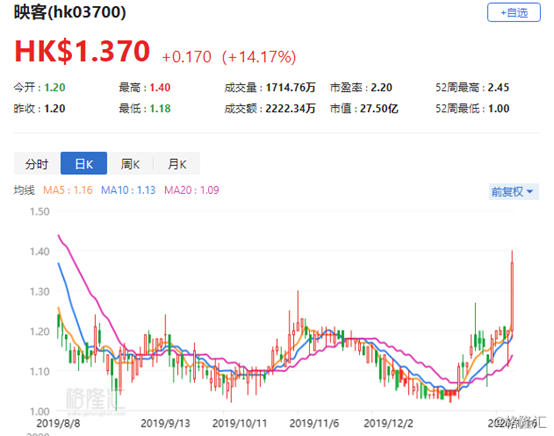Click the 昨收 previous close 1.20
This screenshot has width=554, height=436.
coord(40,108)
